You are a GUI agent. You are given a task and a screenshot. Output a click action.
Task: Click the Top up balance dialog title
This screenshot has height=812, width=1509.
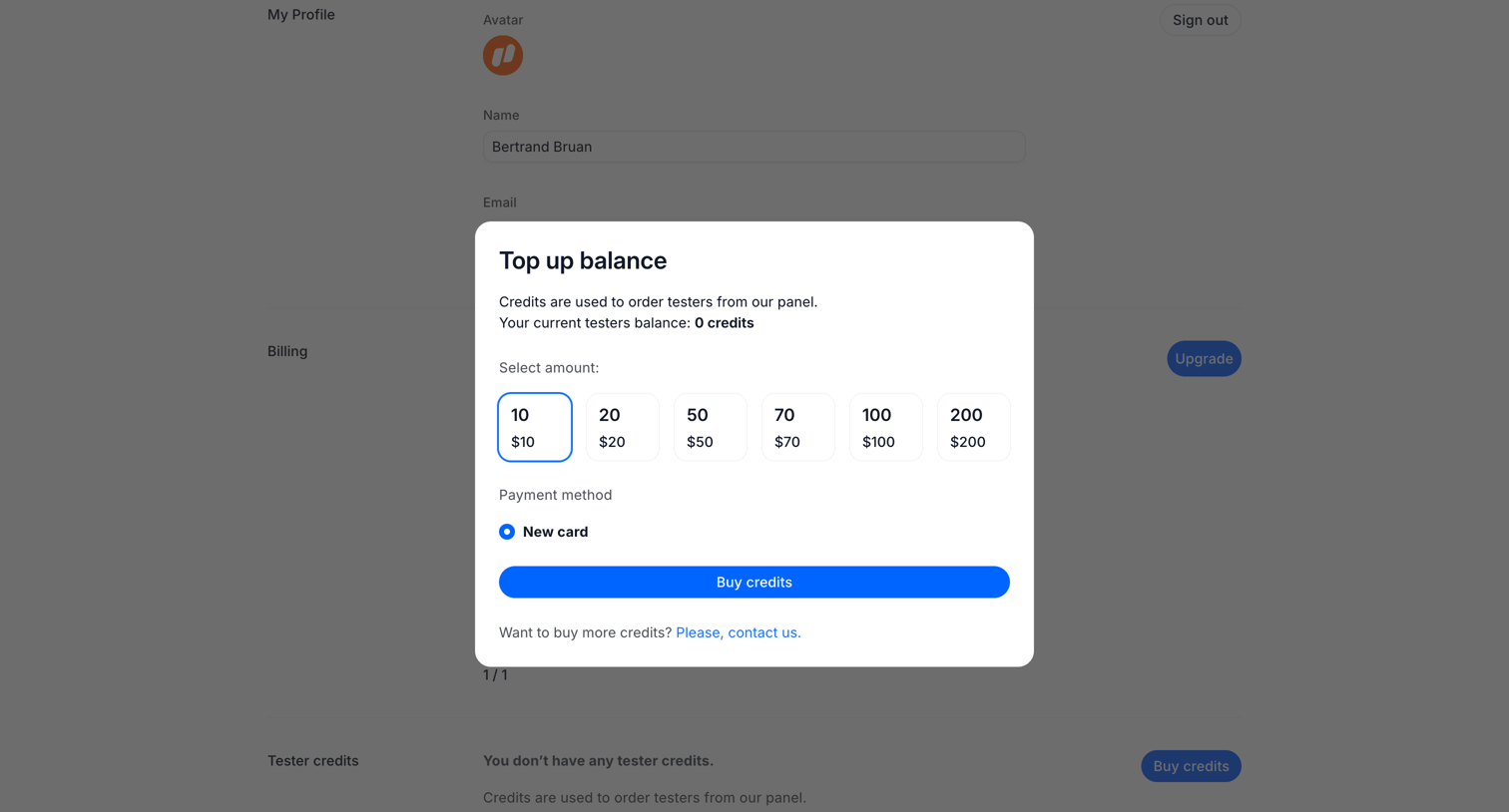pos(583,260)
